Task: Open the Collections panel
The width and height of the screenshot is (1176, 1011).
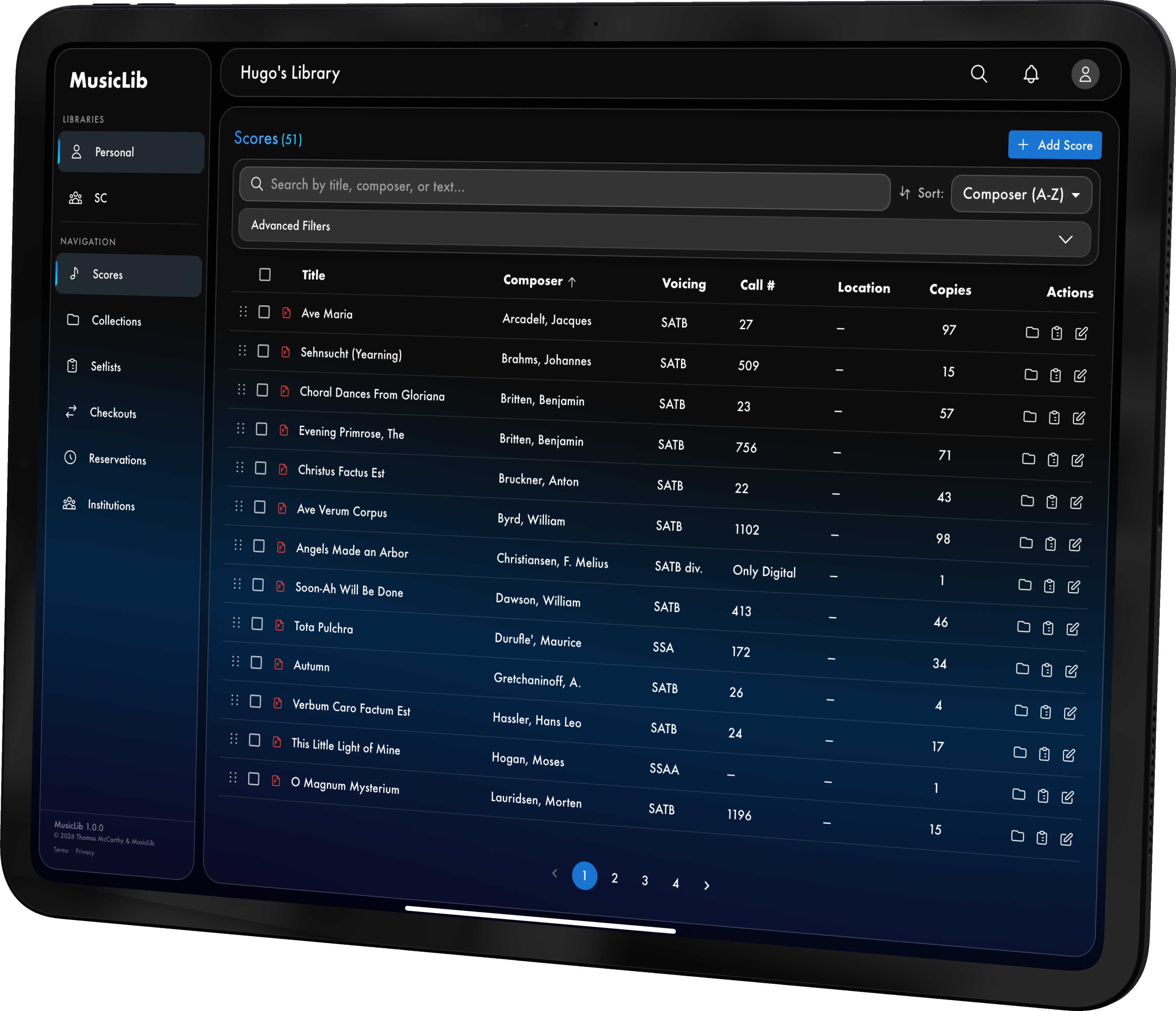Action: [x=116, y=320]
